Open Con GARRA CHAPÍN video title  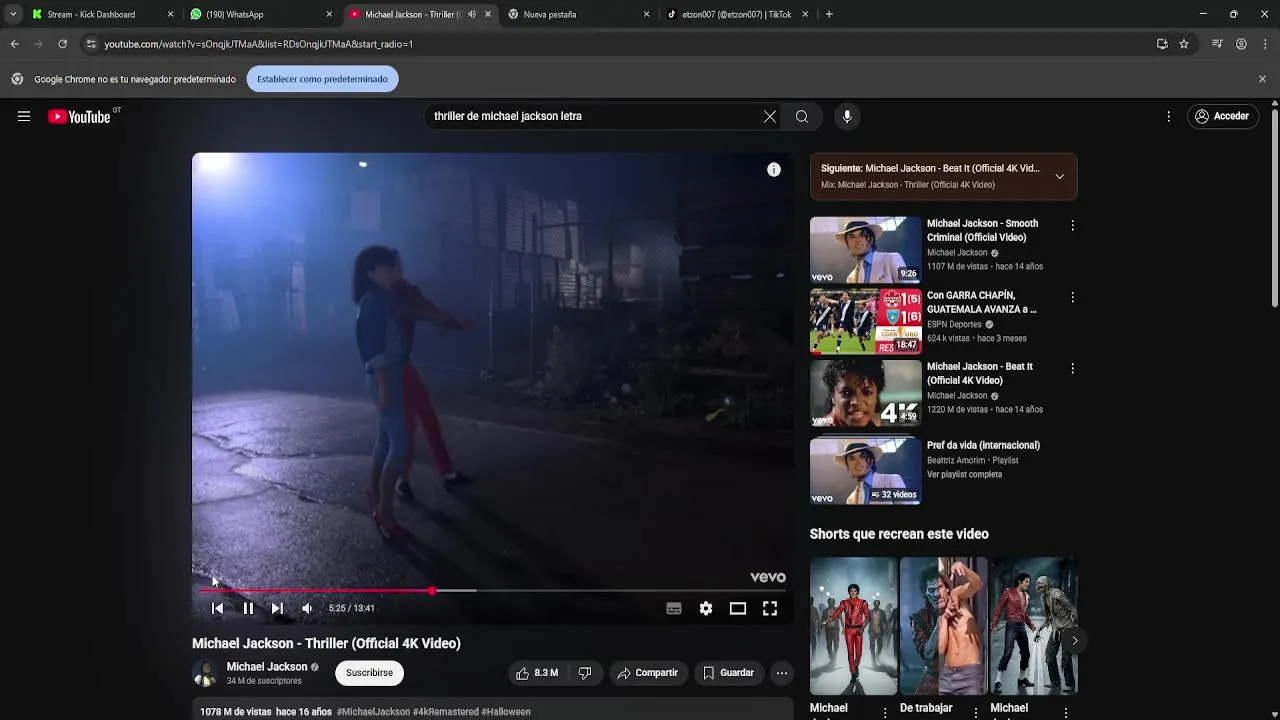click(981, 302)
